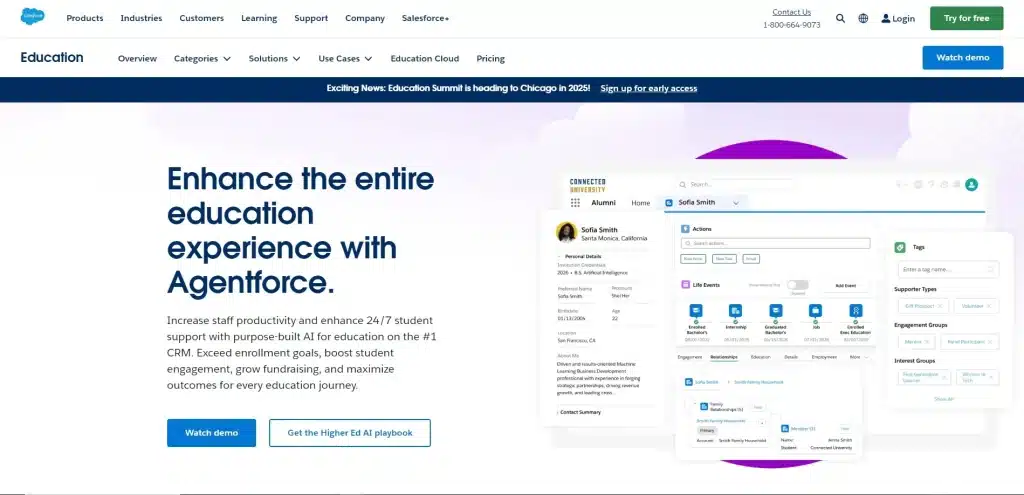The width and height of the screenshot is (1024, 495).
Task: Click the Login person icon
Action: [x=886, y=18]
